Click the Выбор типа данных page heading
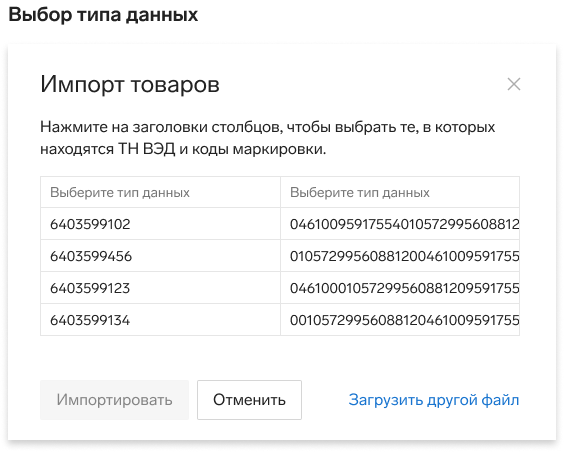564x452 pixels. pyautogui.click(x=103, y=15)
